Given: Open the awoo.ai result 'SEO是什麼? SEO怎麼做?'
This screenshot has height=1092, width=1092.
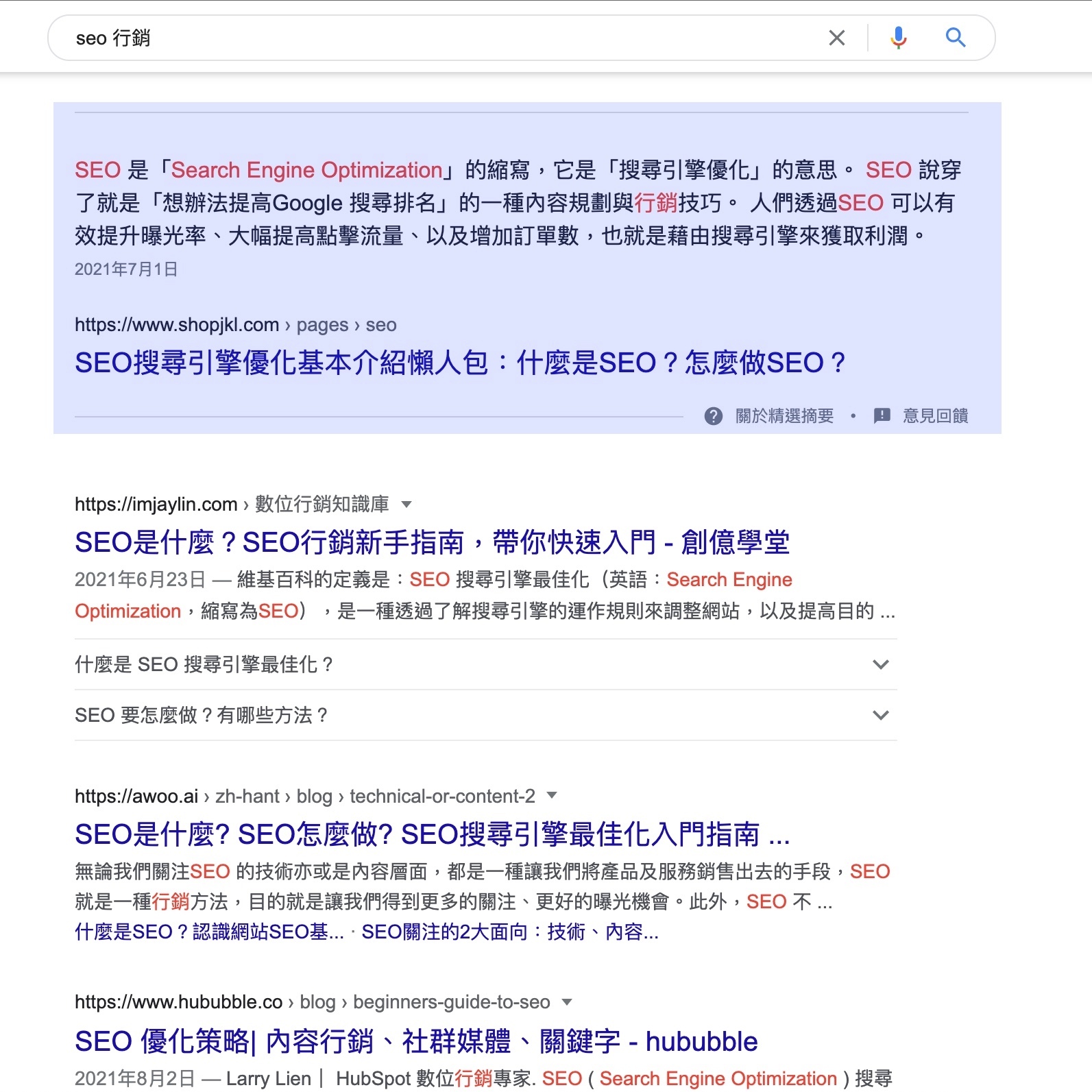Looking at the screenshot, I should point(433,834).
